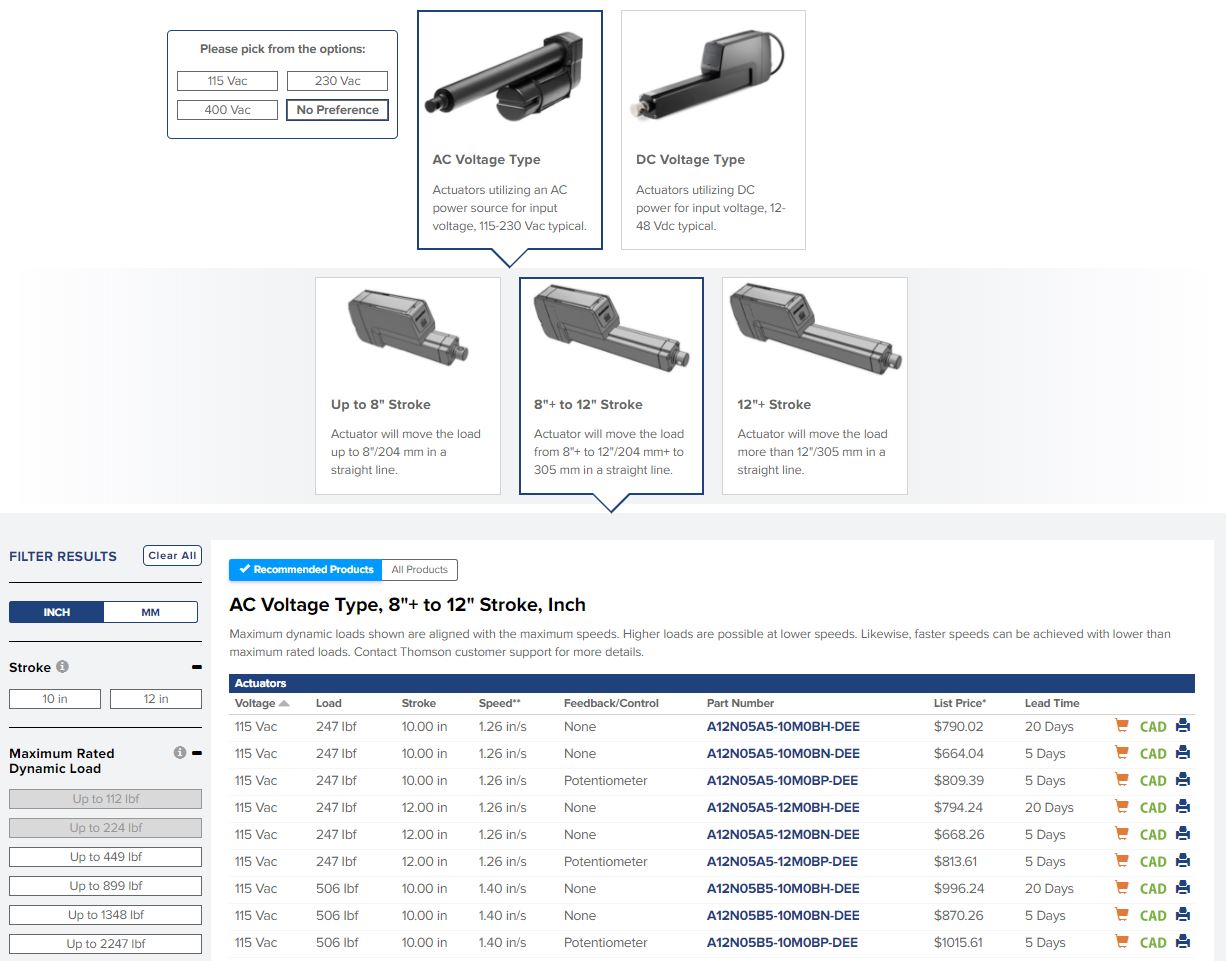Open CAD for the $668.26 actuator
This screenshot has height=961, width=1226.
1153,835
